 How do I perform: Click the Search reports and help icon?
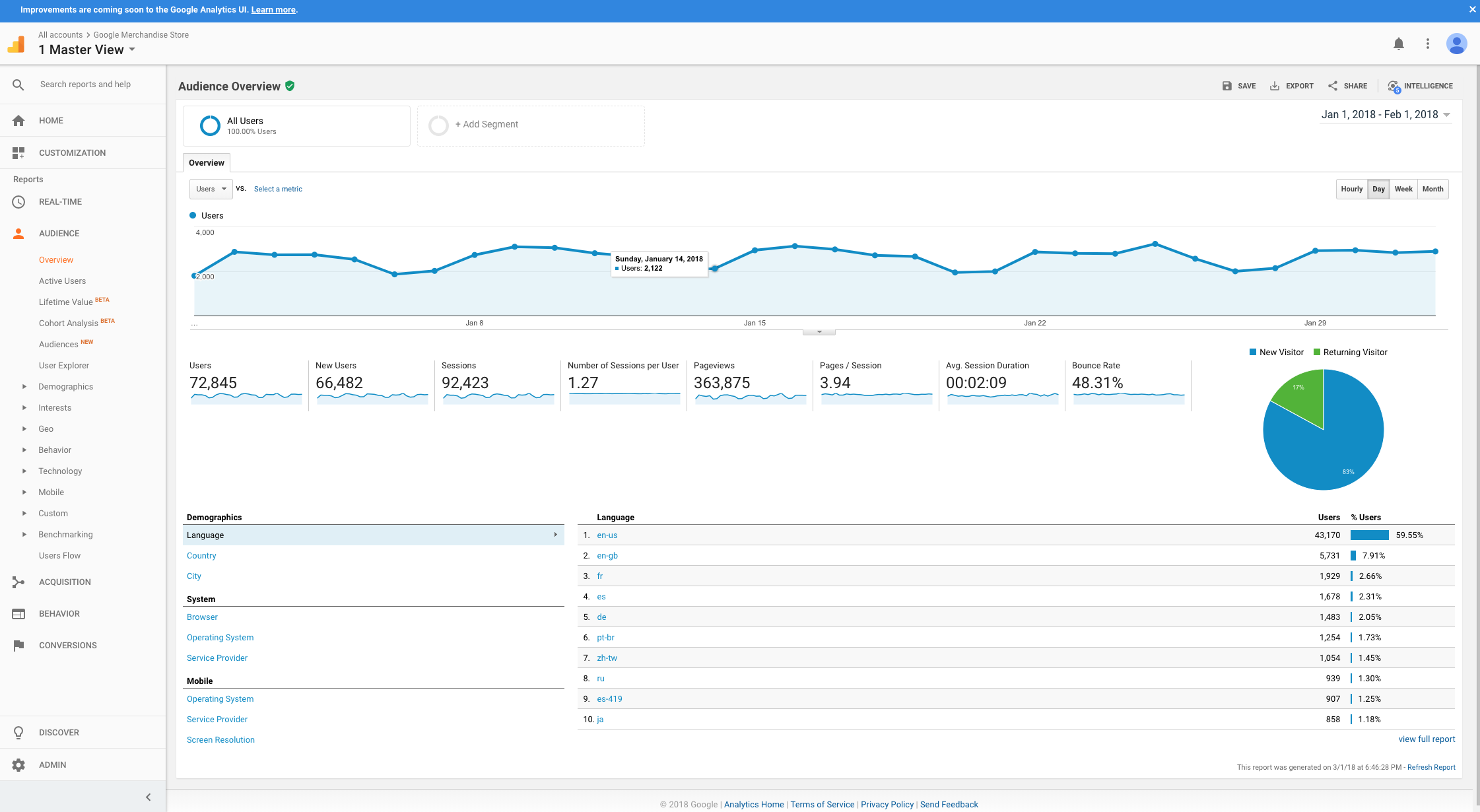click(18, 84)
